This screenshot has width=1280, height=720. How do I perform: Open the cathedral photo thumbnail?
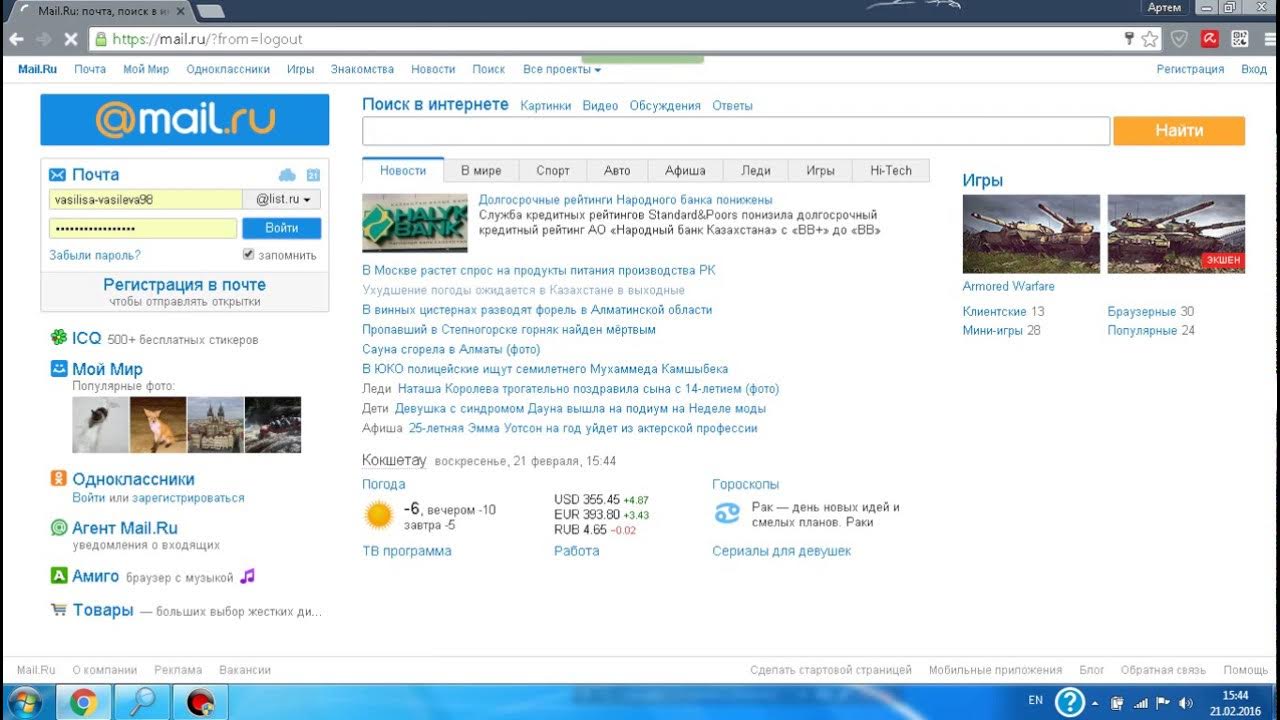pyautogui.click(x=215, y=425)
